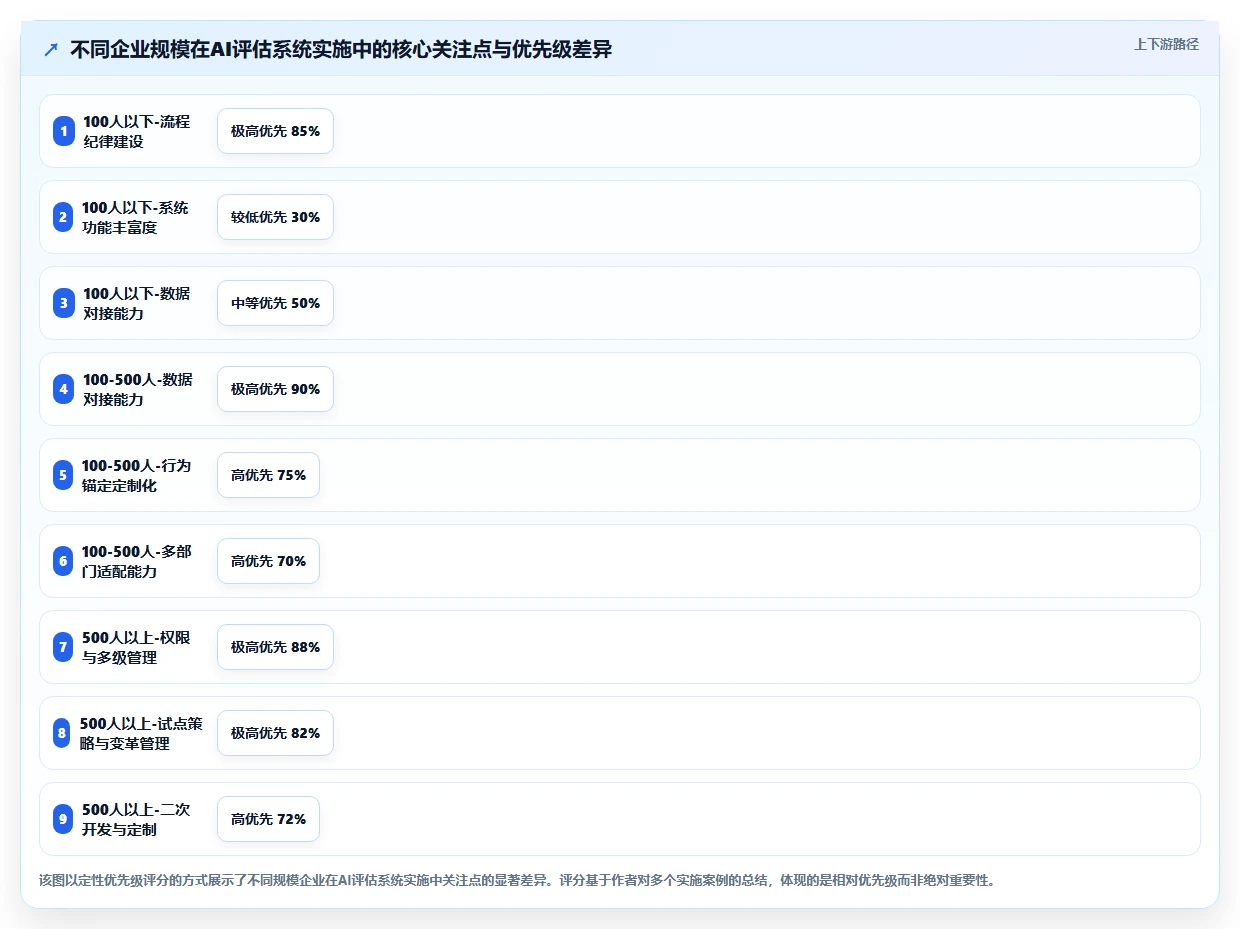Click number badge 6
1240x929 pixels.
point(64,561)
